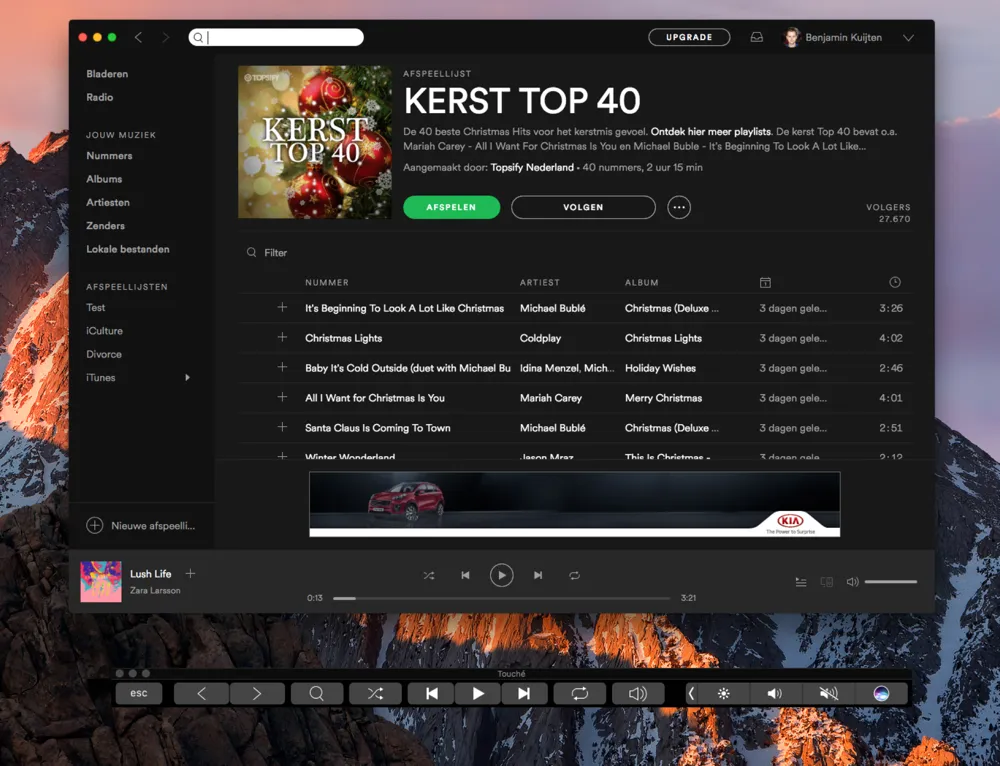1000x766 pixels.
Task: Click the Lush Life album thumbnail
Action: pyautogui.click(x=101, y=581)
